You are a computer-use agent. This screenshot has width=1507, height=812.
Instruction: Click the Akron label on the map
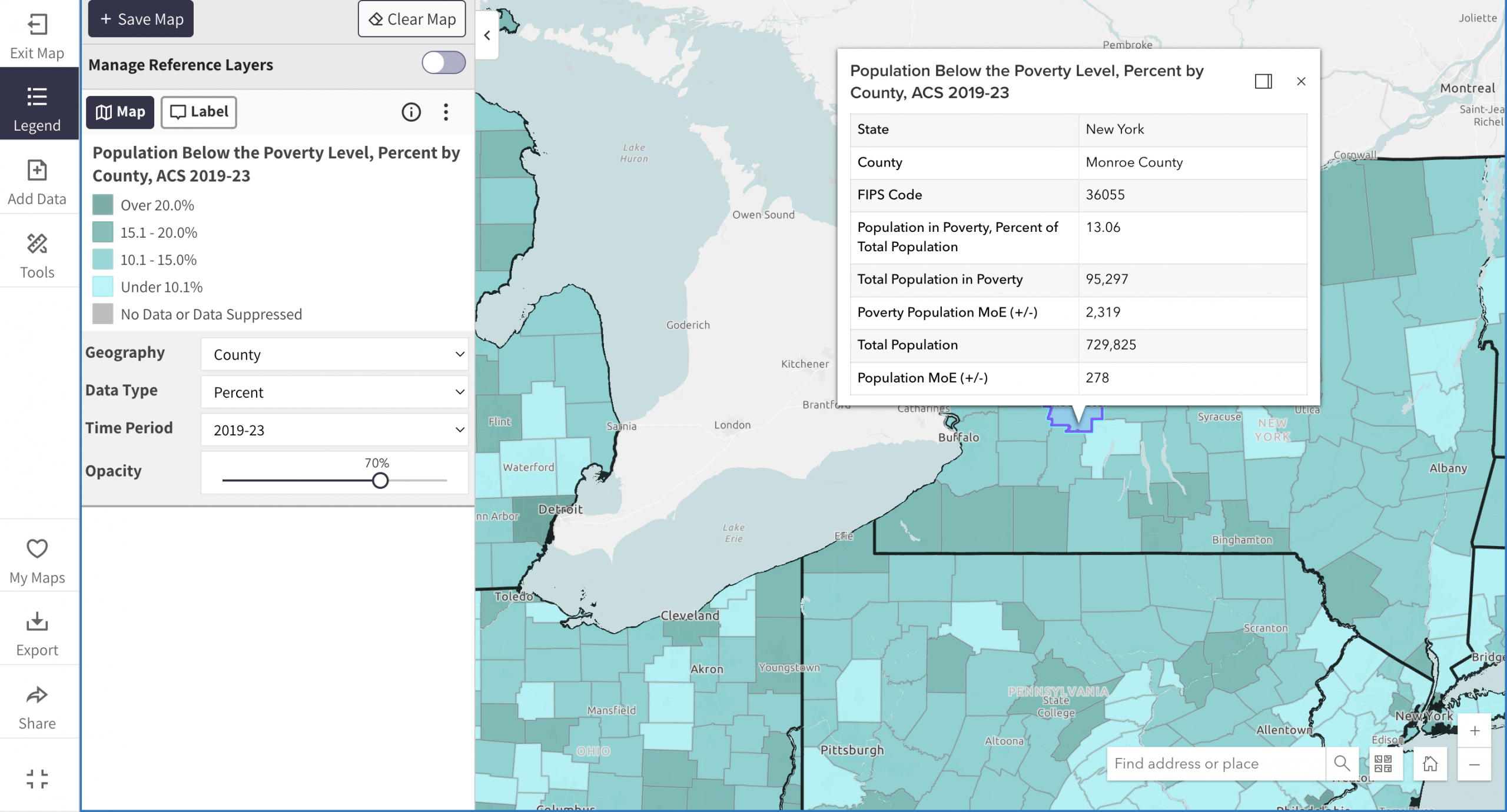tap(706, 669)
